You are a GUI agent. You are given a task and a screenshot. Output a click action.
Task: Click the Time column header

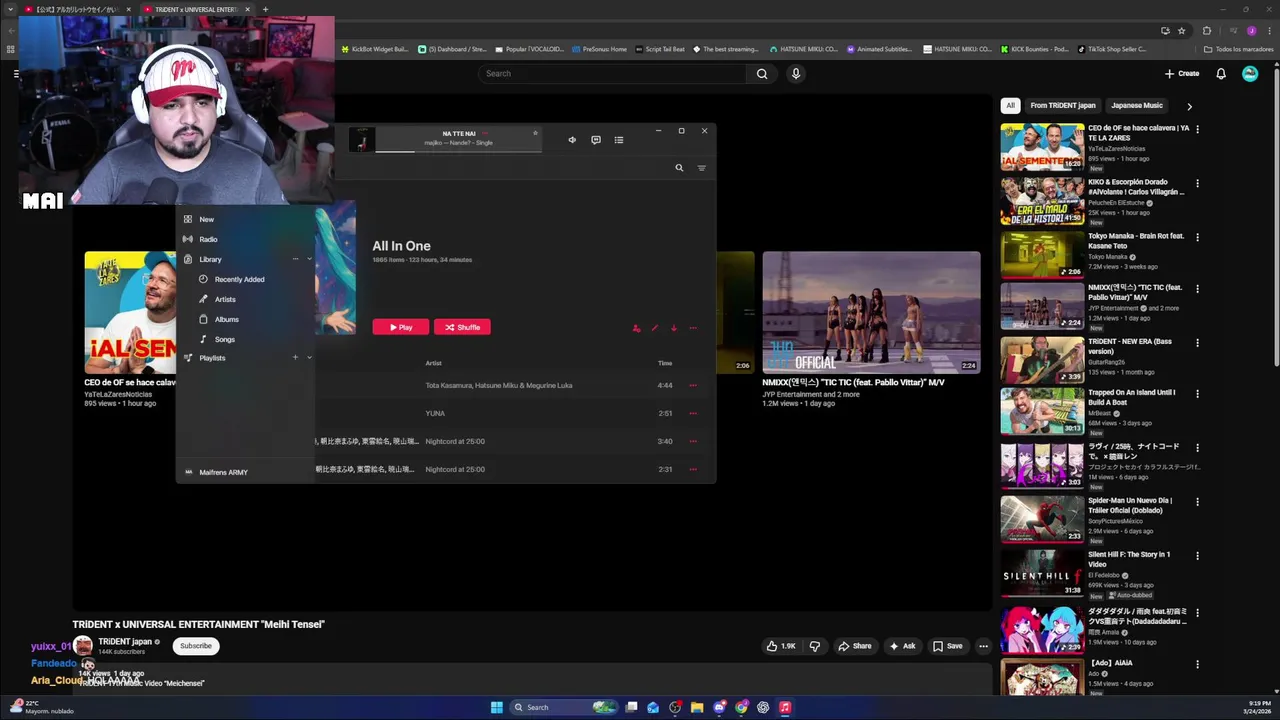[665, 363]
